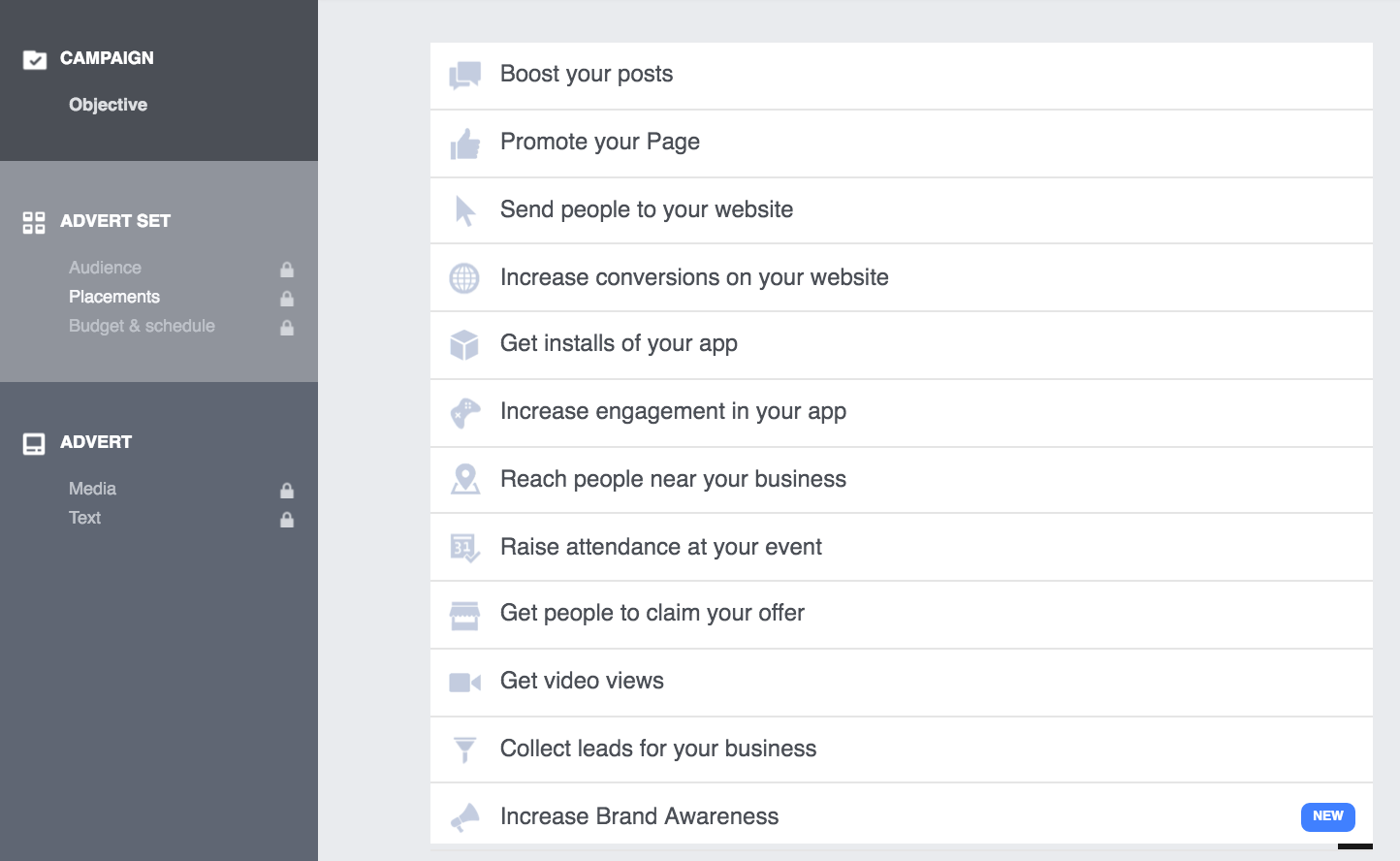Click the thumbs-up icon for Promote your Page
1400x861 pixels.
click(x=465, y=143)
